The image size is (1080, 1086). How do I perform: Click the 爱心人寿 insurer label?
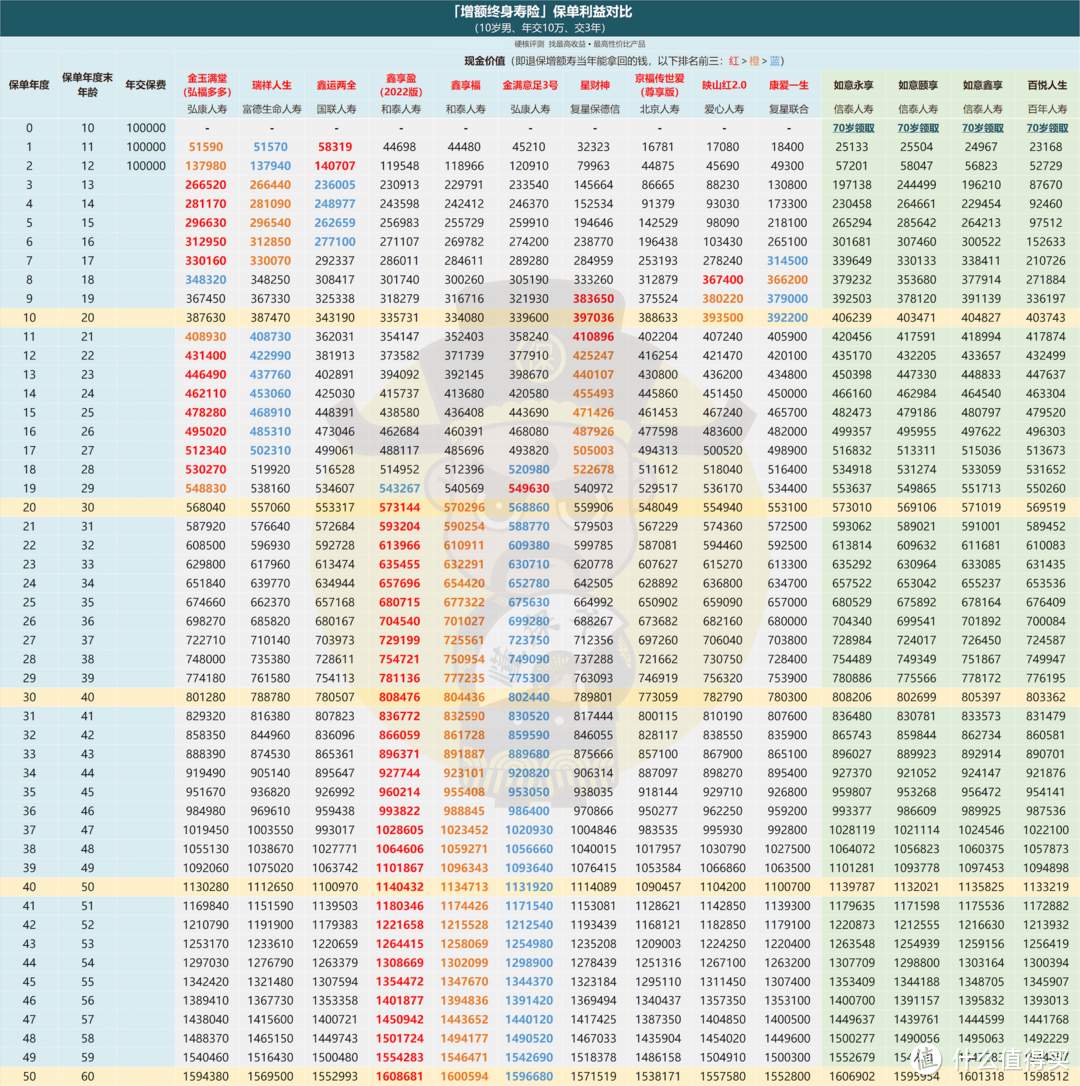pos(724,109)
